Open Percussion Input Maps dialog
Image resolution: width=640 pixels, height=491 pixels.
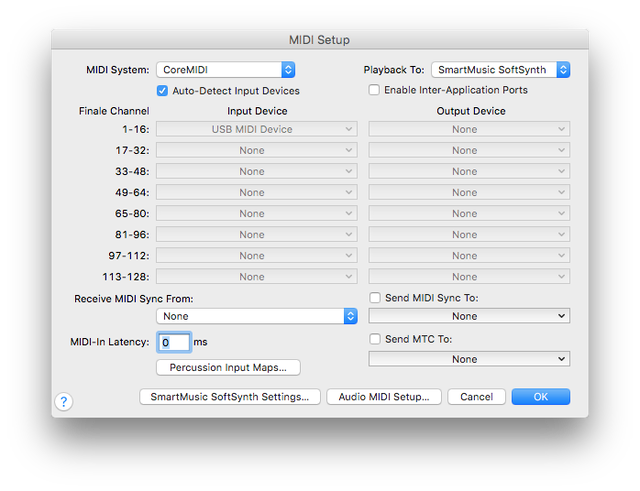click(x=228, y=367)
